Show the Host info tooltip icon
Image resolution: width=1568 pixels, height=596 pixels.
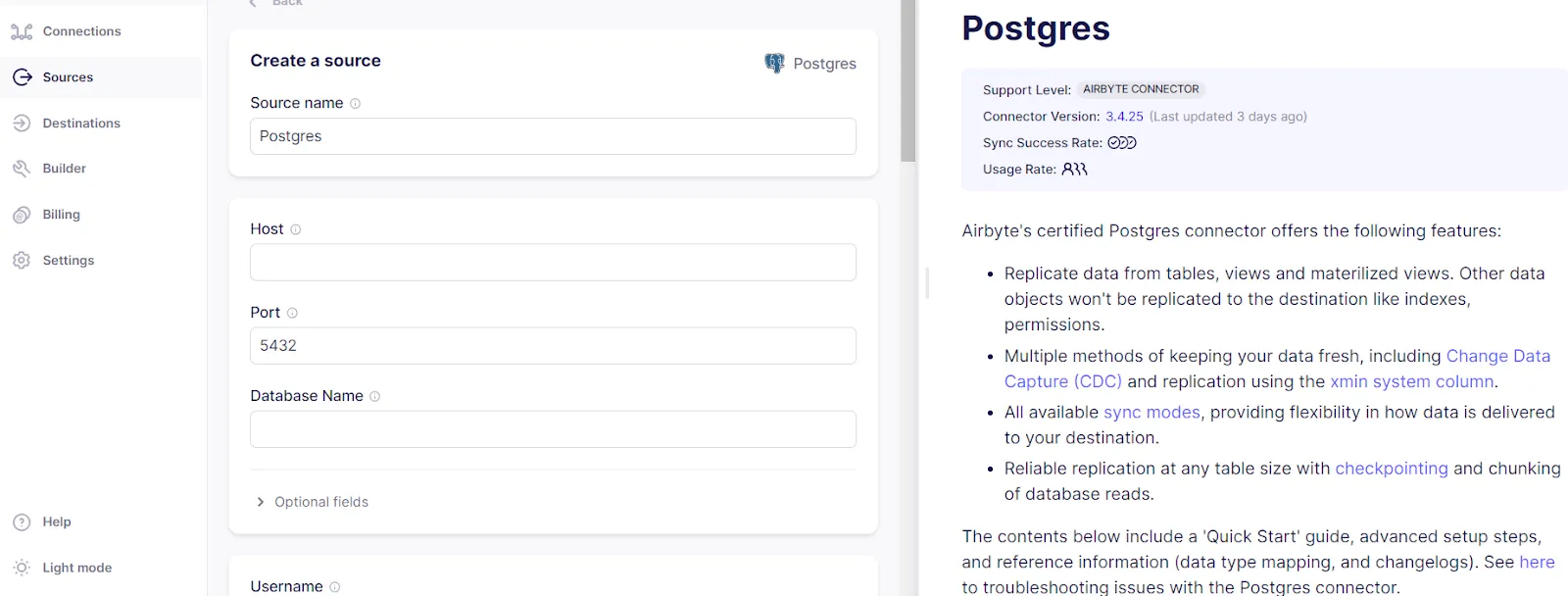pos(295,229)
